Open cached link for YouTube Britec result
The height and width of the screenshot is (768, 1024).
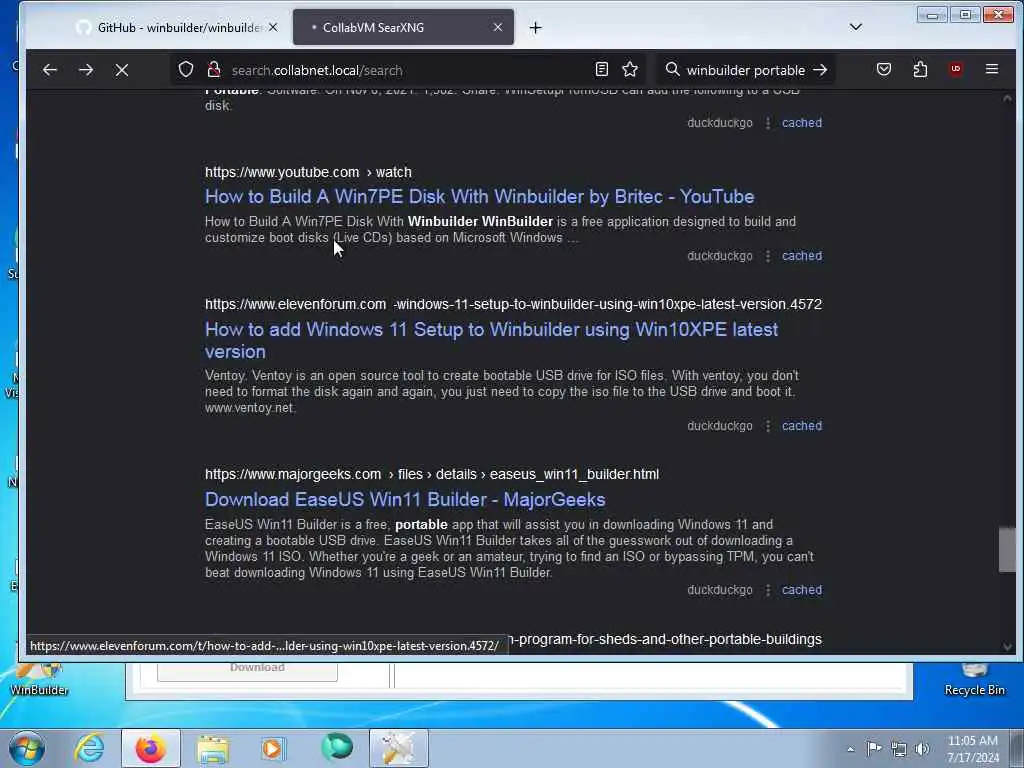pyautogui.click(x=801, y=256)
